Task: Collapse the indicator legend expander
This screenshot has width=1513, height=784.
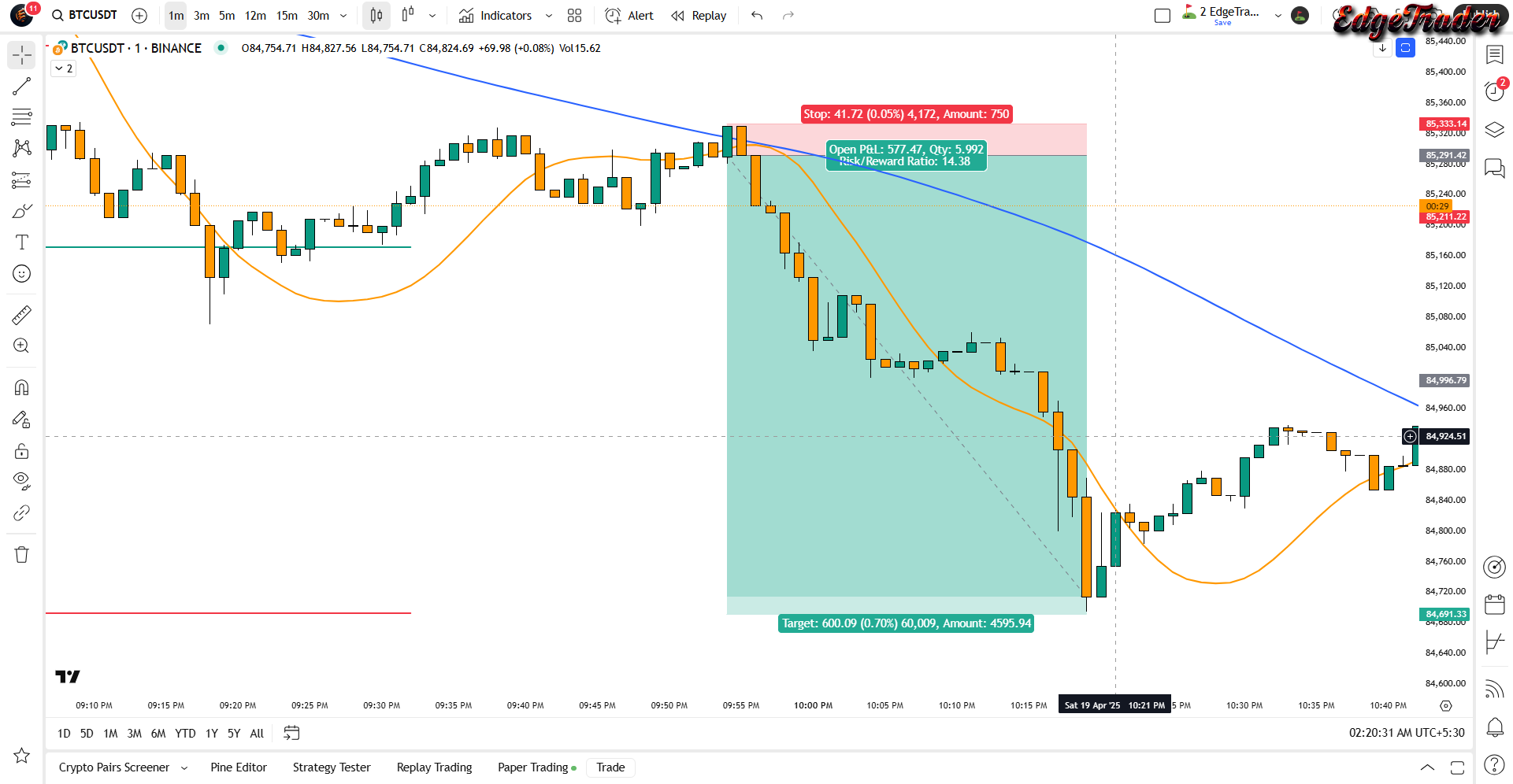Action: pyautogui.click(x=64, y=68)
